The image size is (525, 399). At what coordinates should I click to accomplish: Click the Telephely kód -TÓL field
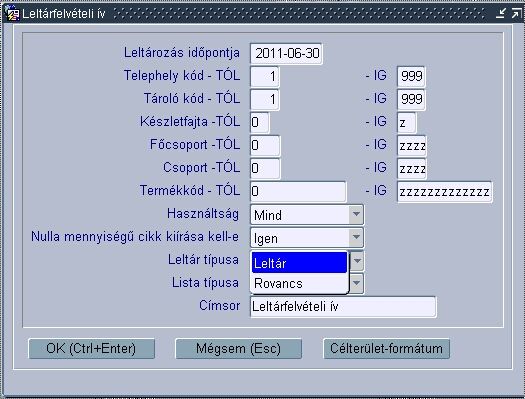265,77
